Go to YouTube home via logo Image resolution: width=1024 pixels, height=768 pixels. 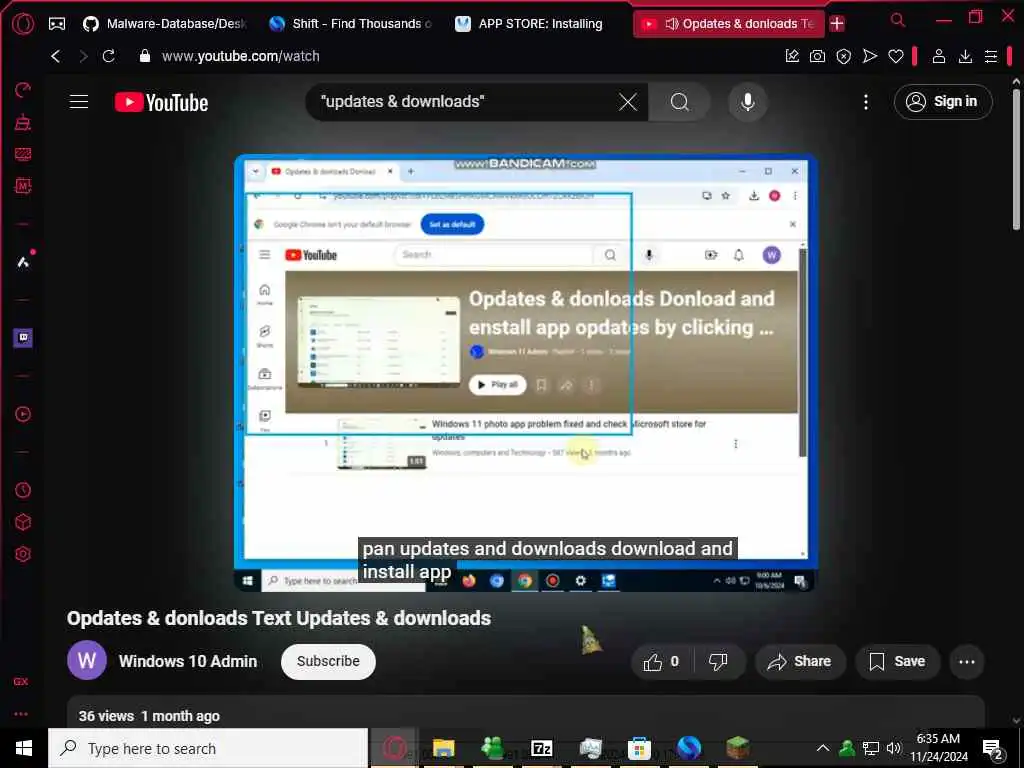click(x=161, y=103)
